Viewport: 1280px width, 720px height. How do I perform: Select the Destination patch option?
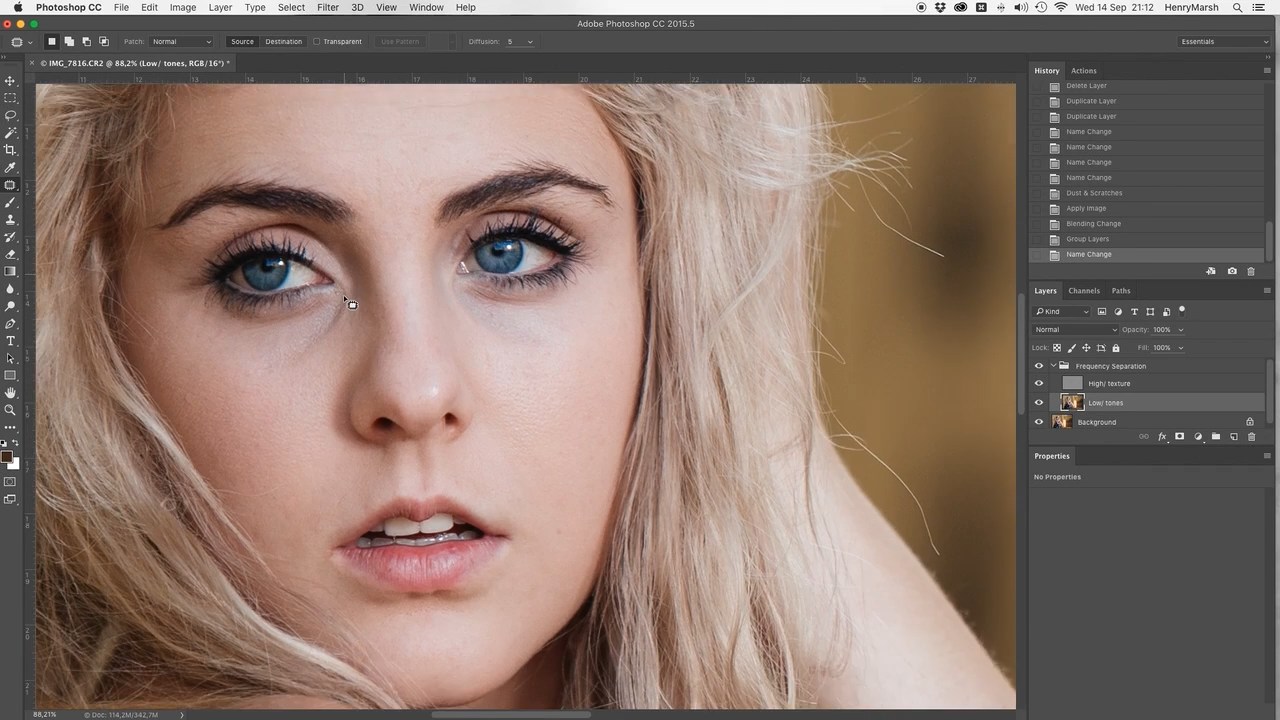(x=283, y=42)
